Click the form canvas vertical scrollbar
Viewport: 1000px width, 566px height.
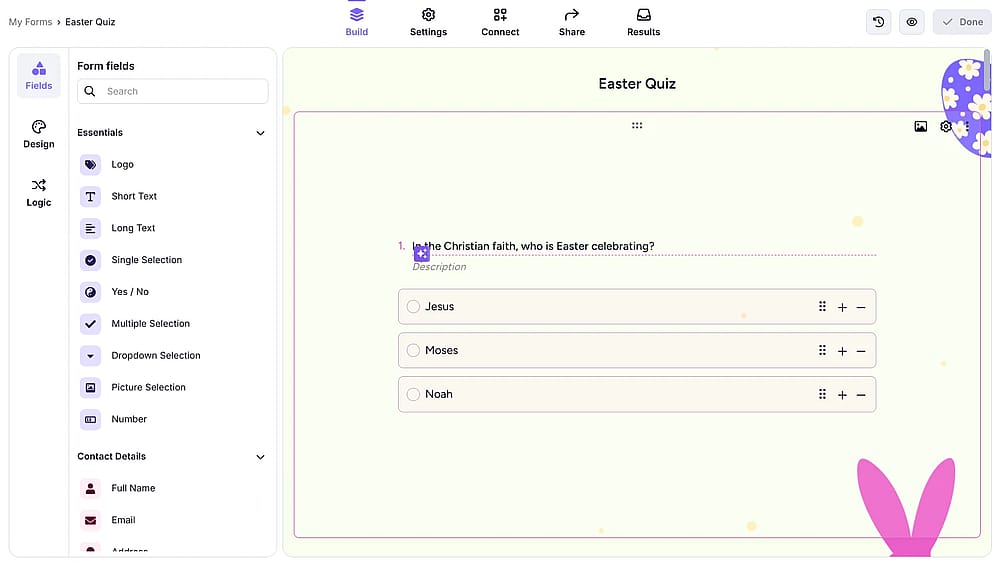pyautogui.click(x=987, y=71)
